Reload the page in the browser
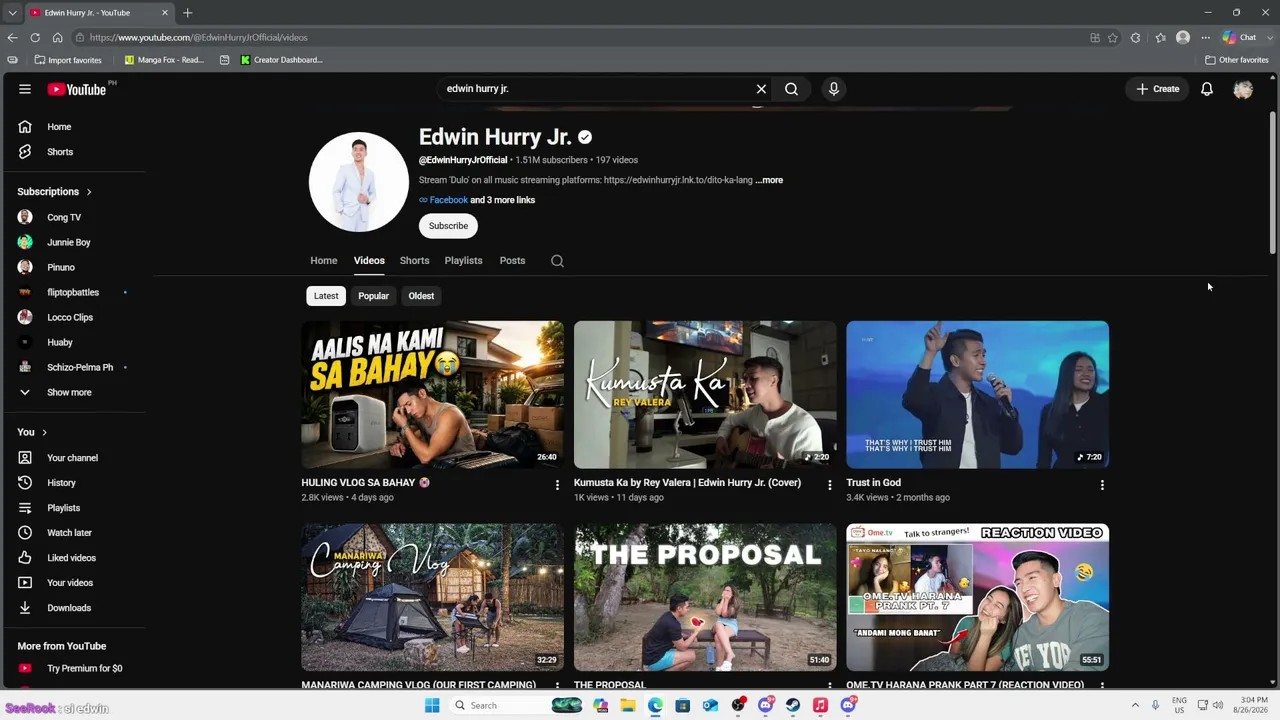This screenshot has height=720, width=1280. coord(35,38)
